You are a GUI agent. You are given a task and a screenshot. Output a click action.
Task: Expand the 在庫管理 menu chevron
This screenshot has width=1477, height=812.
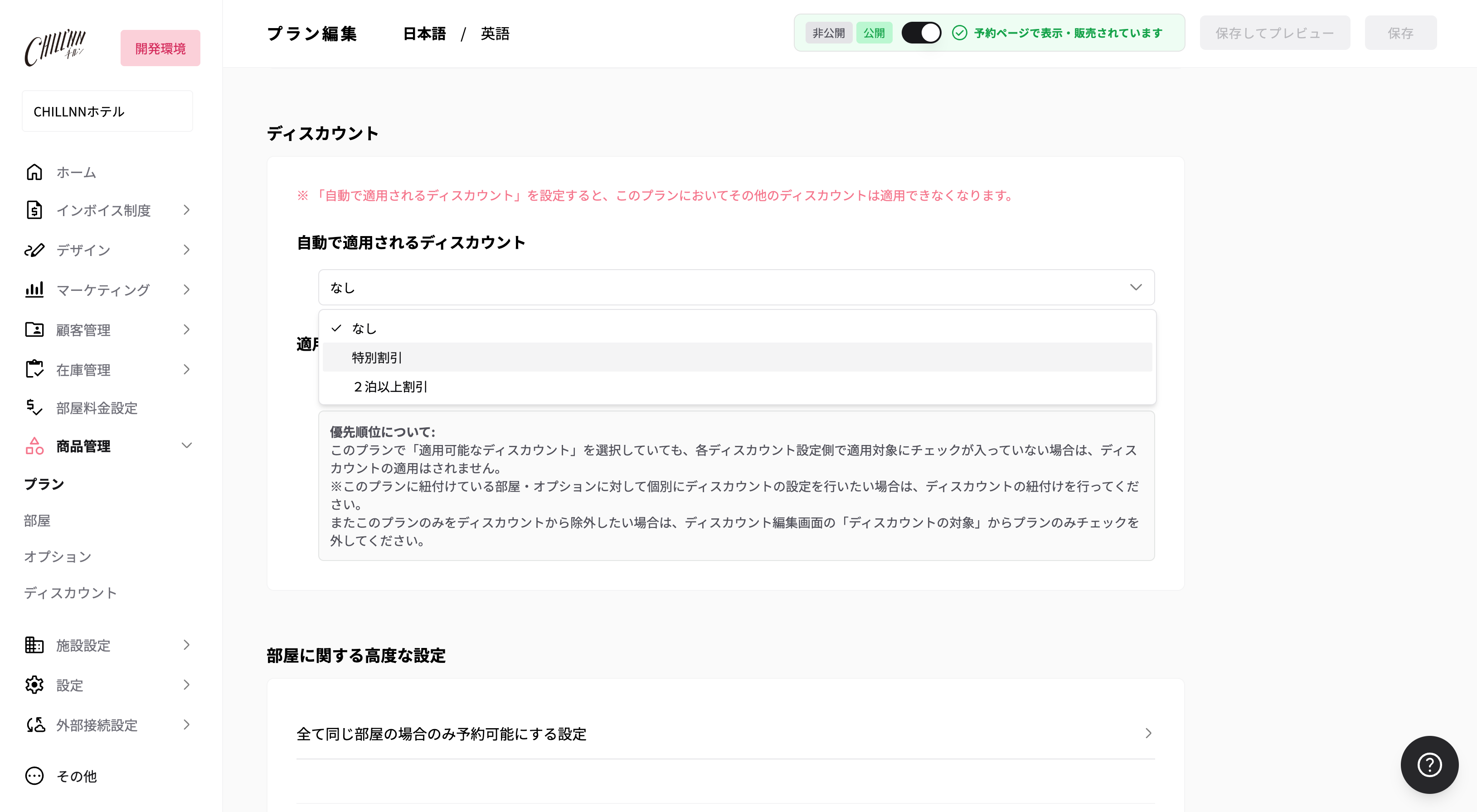point(186,369)
